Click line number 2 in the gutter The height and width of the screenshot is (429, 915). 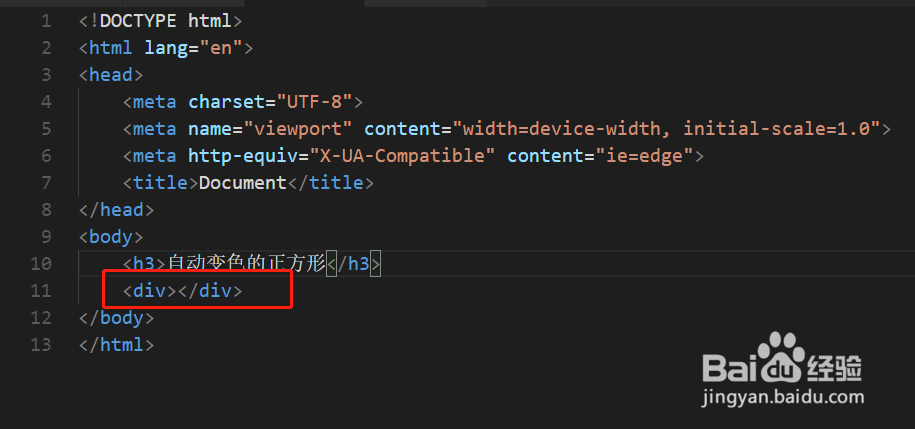point(46,48)
